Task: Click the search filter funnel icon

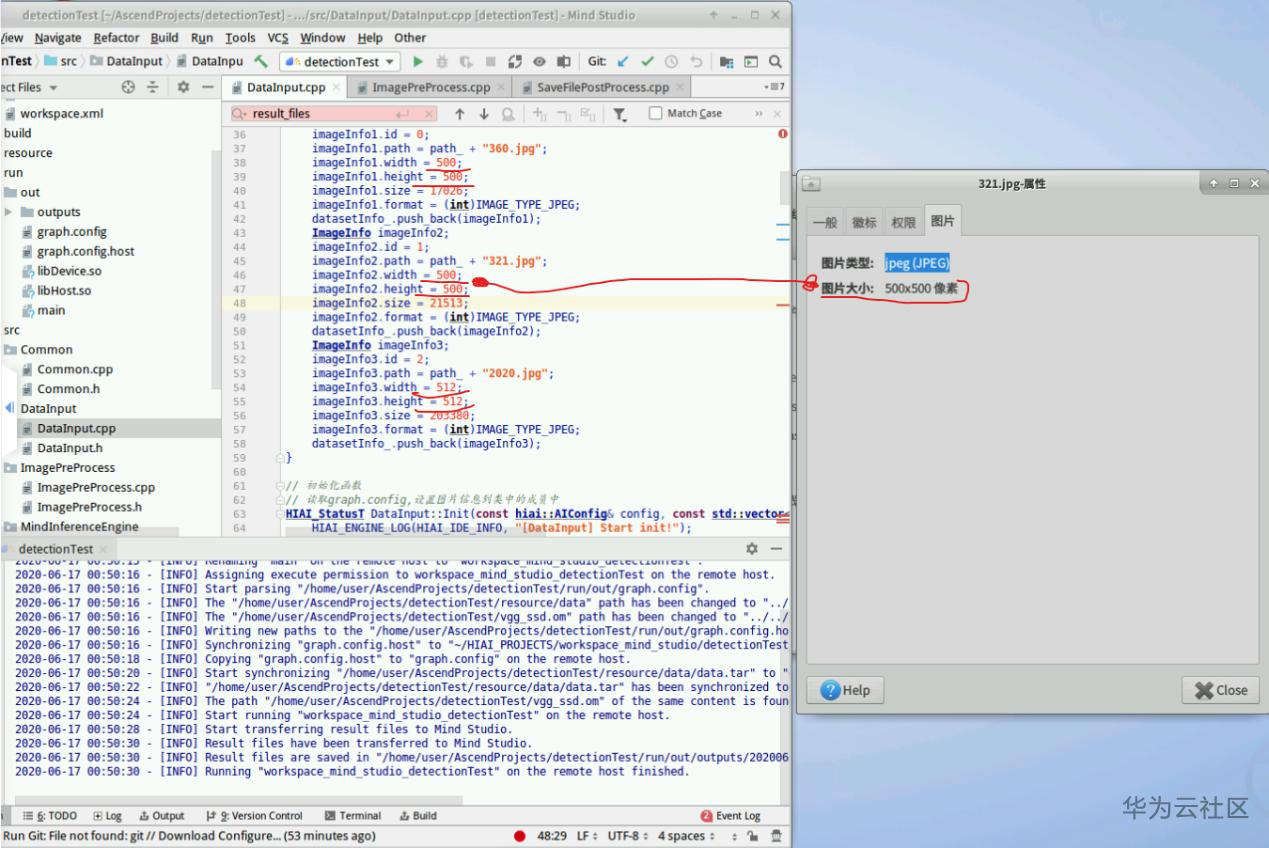Action: 620,114
